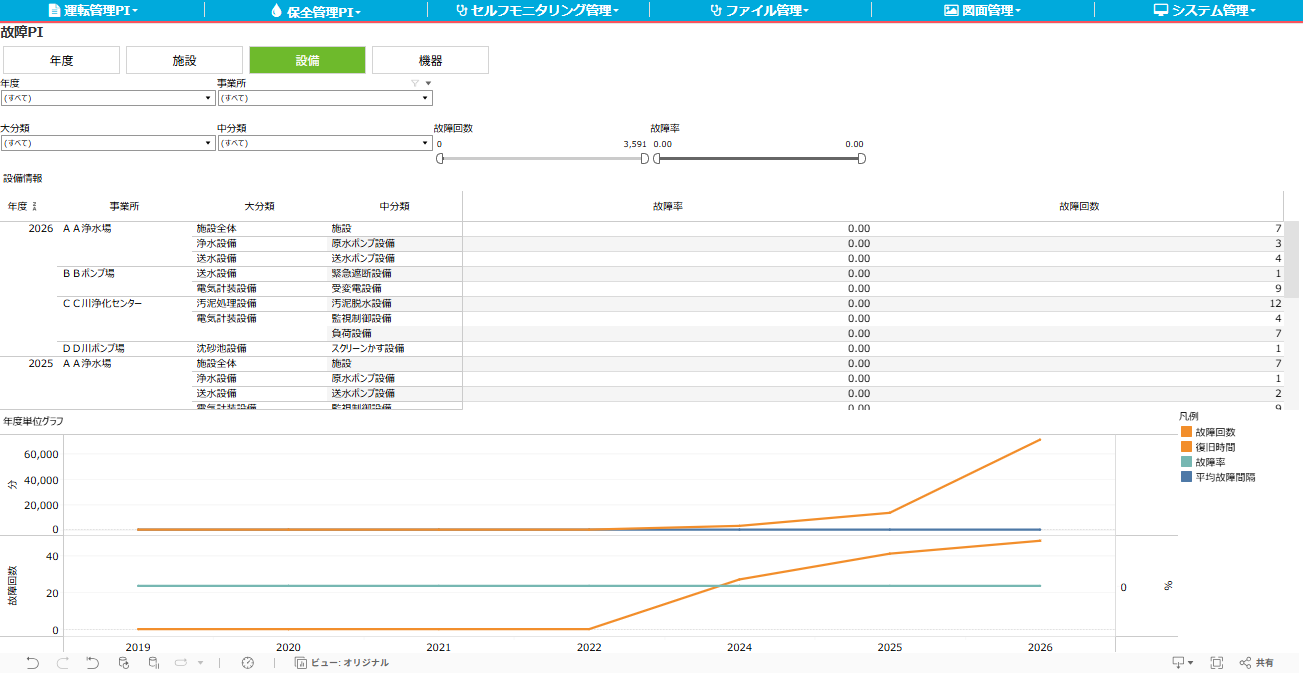The image size is (1303, 678).
Task: Select the ＤＤ川ポンプ場 row cell
Action: tap(94, 348)
